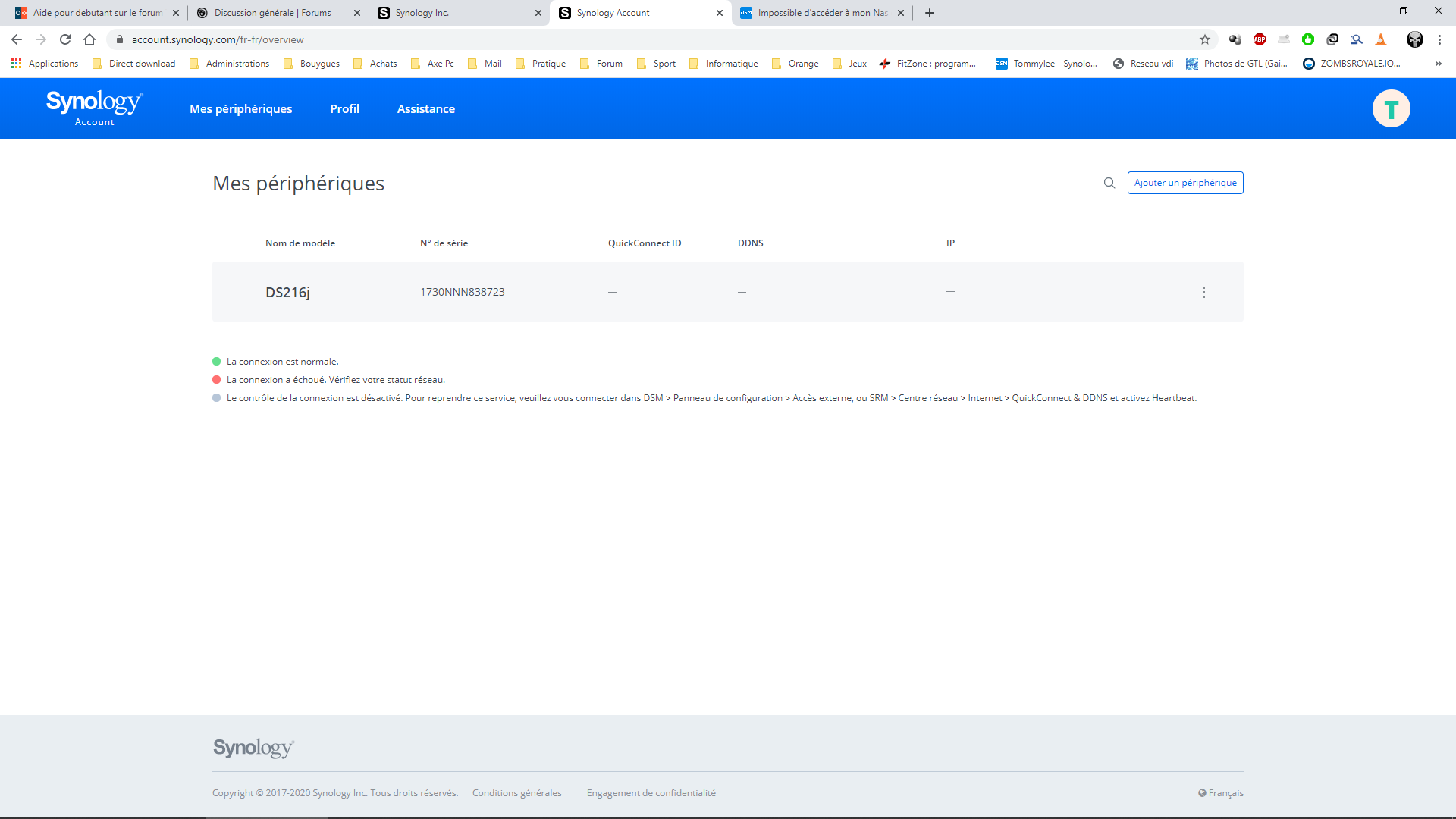Open the Informatique bookmark folder

pos(724,64)
